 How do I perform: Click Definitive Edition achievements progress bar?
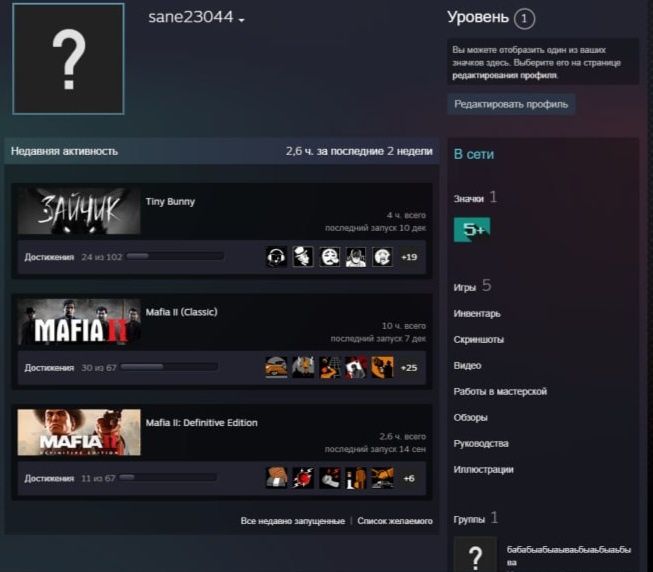tap(168, 477)
